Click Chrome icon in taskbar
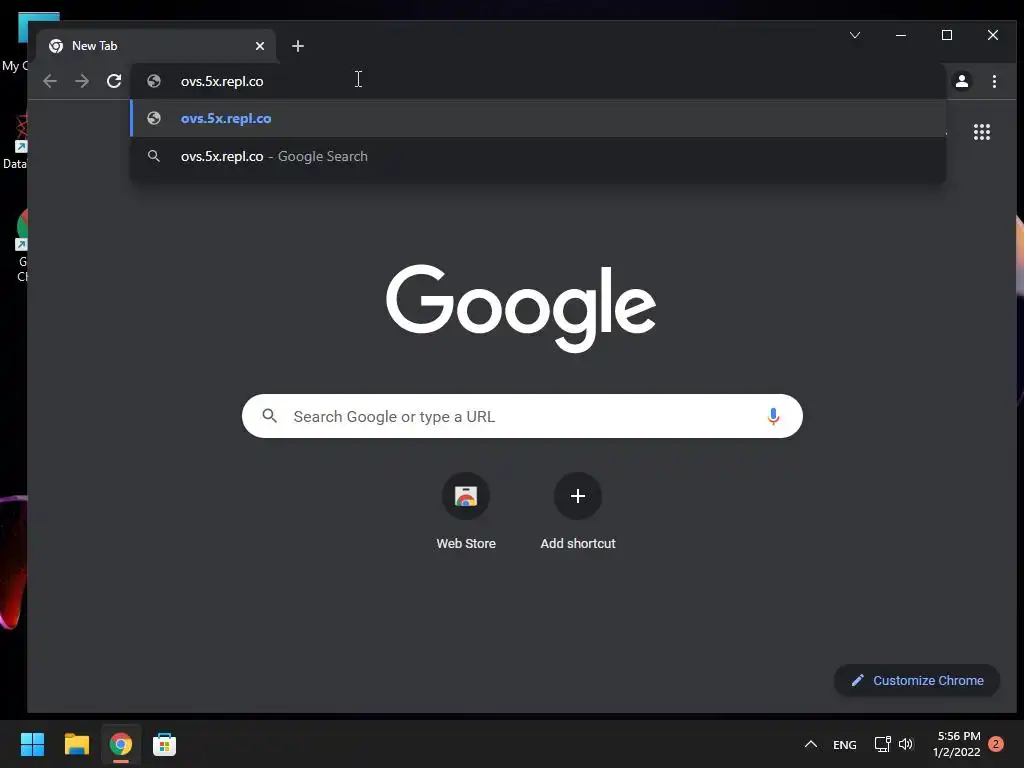Viewport: 1024px width, 768px height. coord(120,744)
